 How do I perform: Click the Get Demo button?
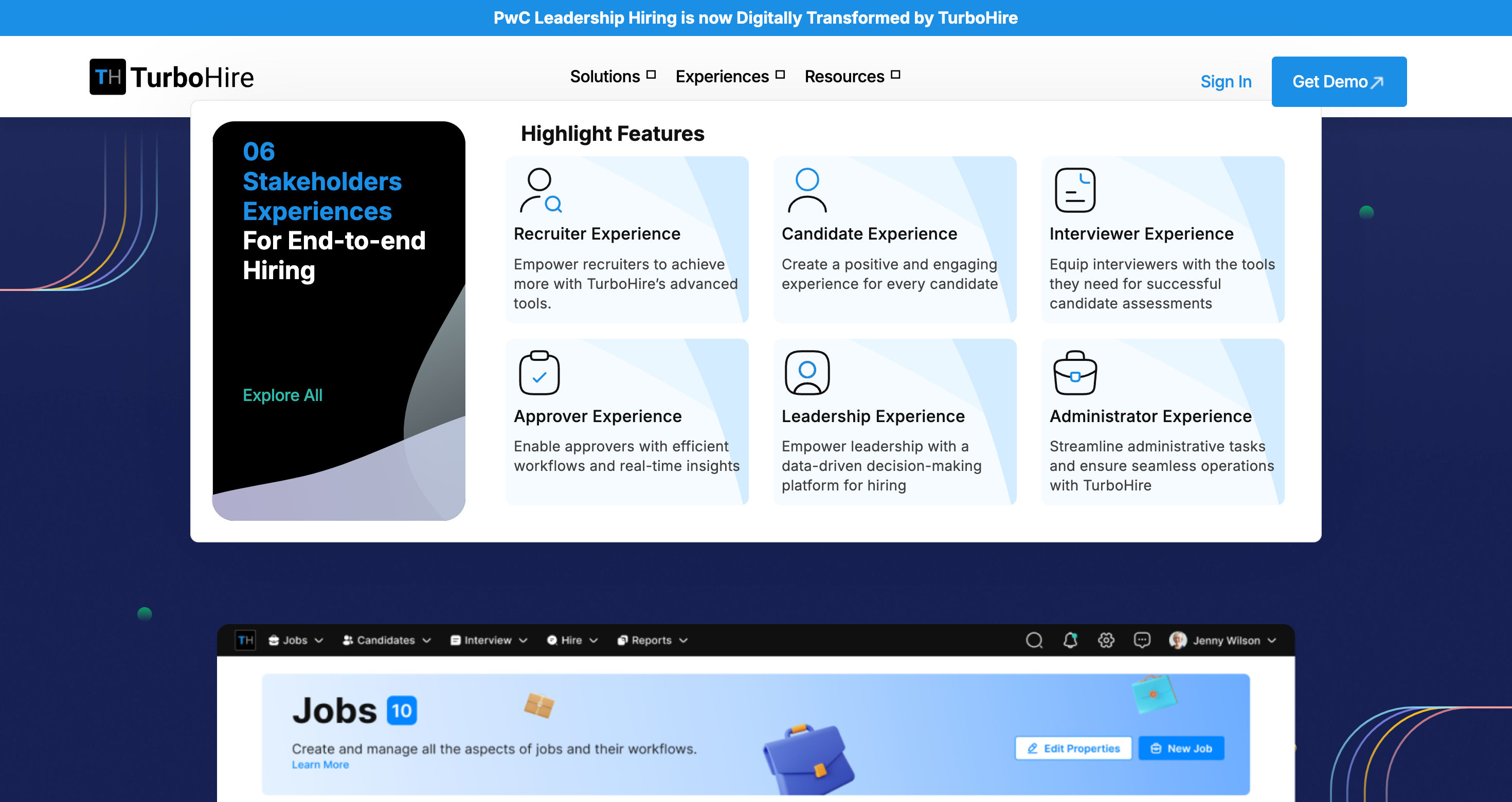coord(1339,82)
